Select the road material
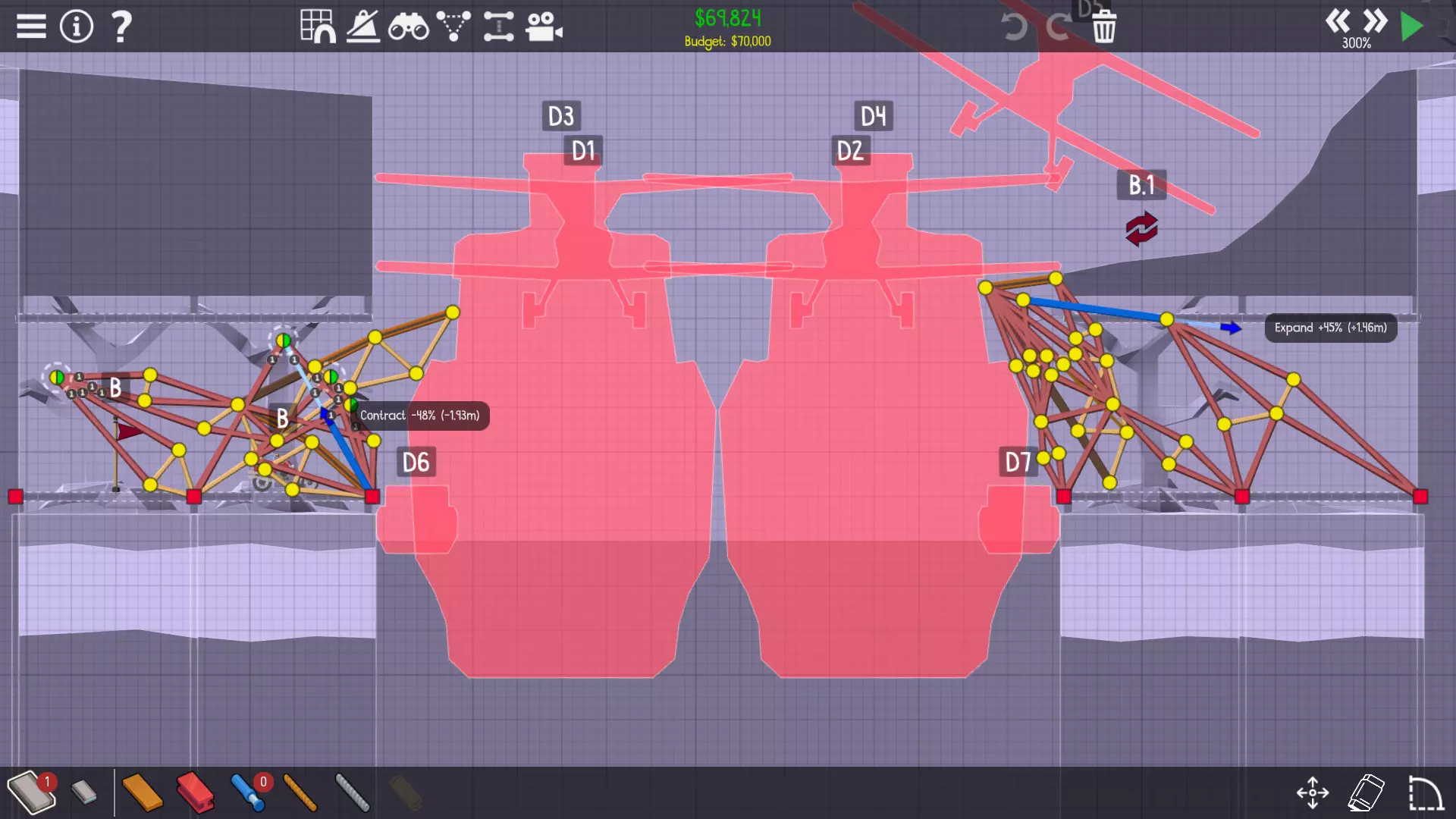The image size is (1456, 819). click(x=30, y=792)
